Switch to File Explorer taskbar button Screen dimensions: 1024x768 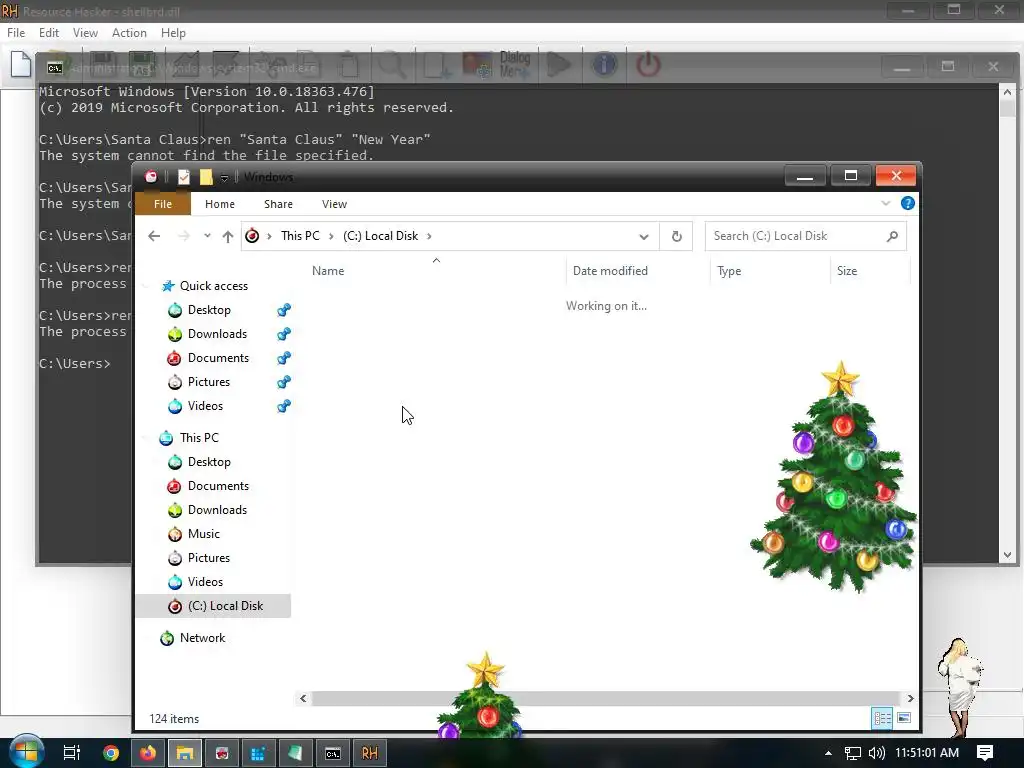[x=185, y=753]
